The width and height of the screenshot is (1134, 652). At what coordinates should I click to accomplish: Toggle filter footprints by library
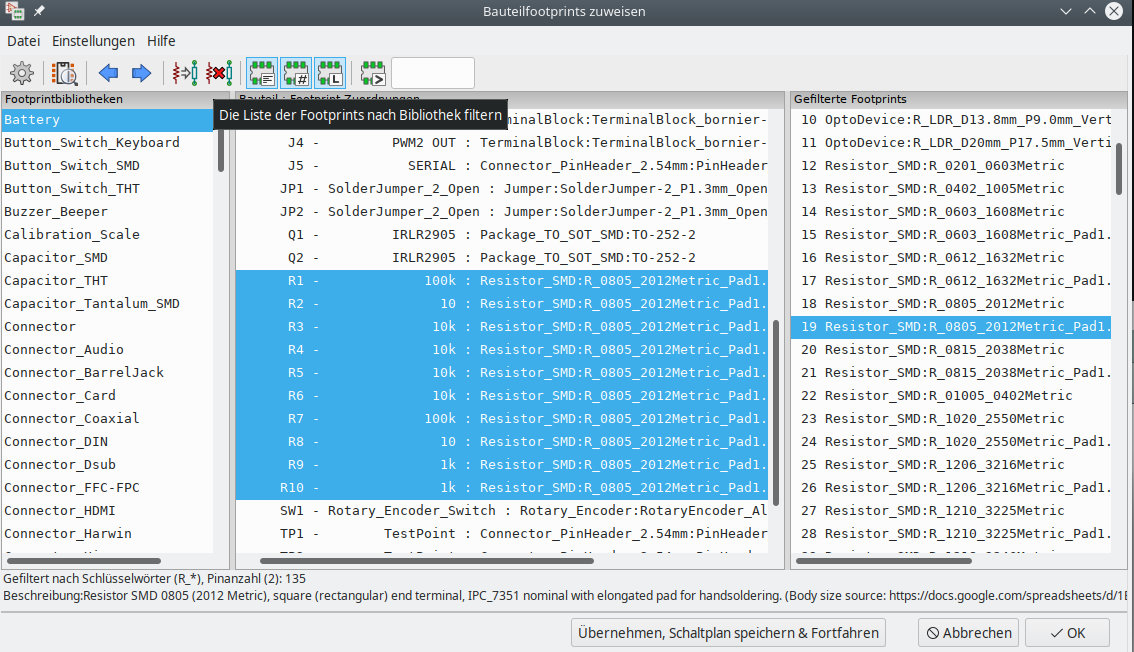tap(330, 73)
